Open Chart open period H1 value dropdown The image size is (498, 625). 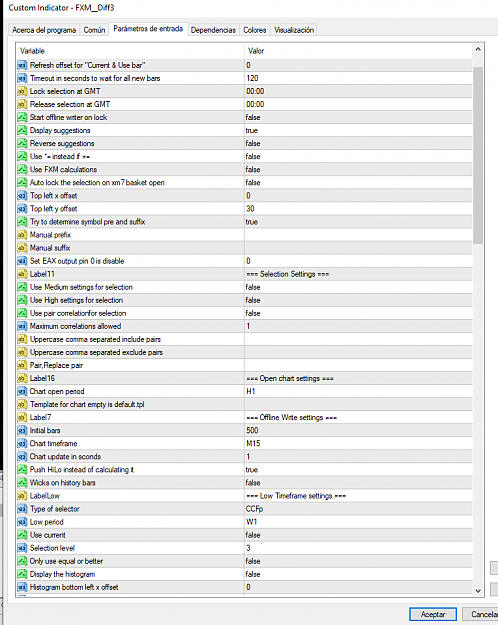click(x=358, y=391)
